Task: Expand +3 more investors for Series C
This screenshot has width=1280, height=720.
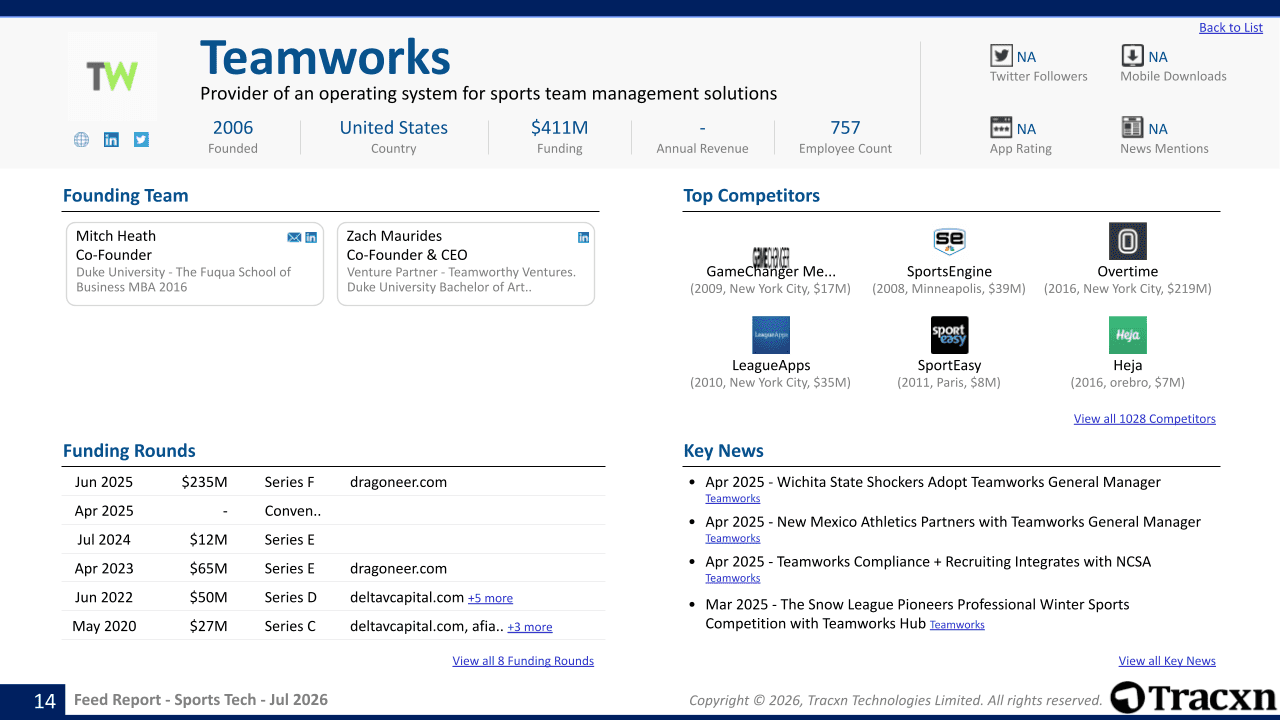Action: tap(530, 627)
